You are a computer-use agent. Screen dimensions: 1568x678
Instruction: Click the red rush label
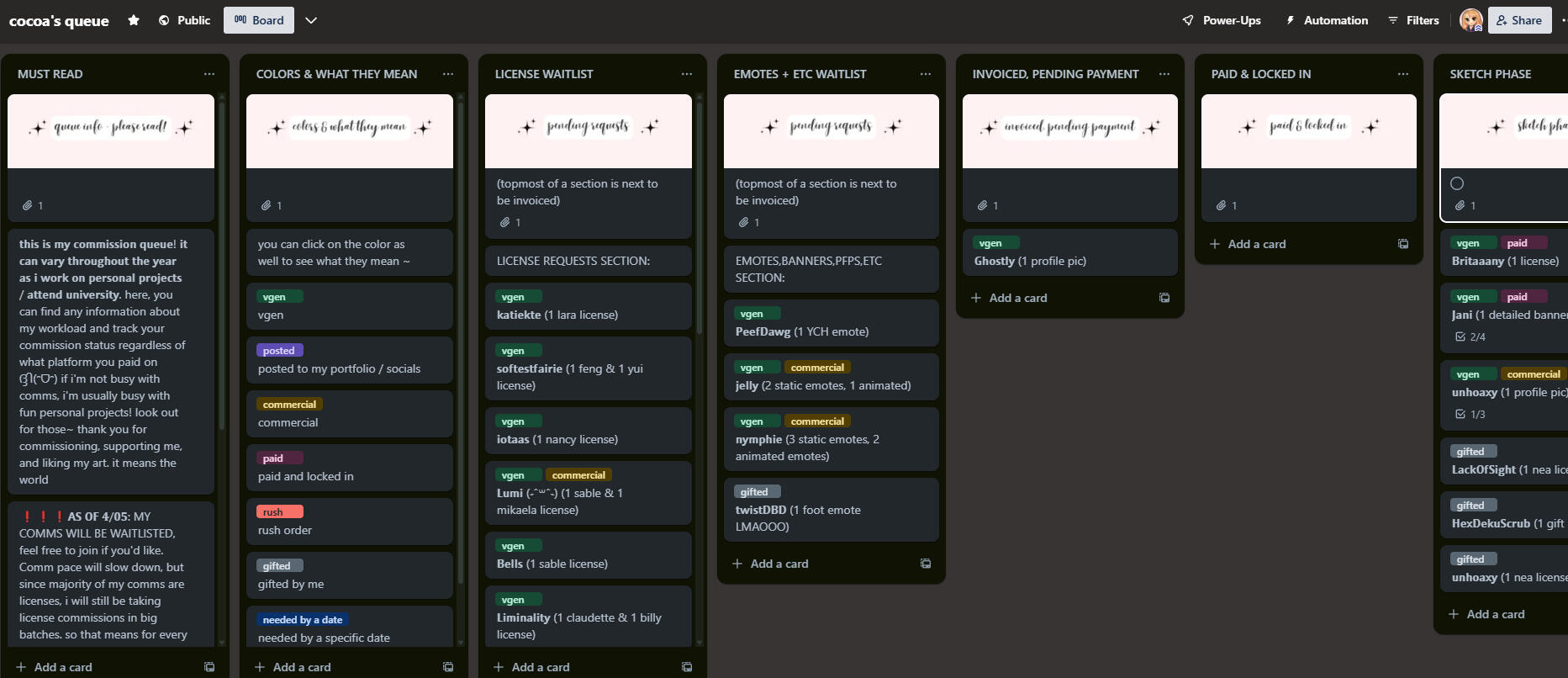tap(280, 511)
